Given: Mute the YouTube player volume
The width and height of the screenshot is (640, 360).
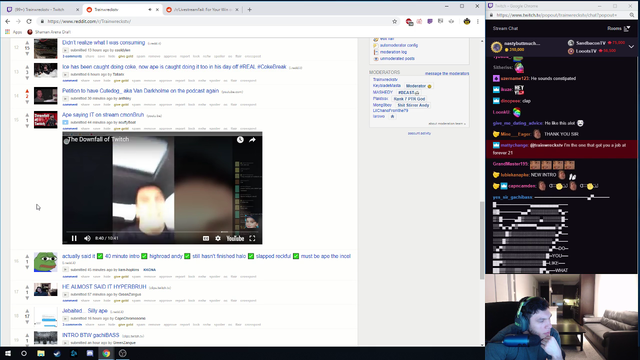Looking at the screenshot, I should [x=87, y=238].
